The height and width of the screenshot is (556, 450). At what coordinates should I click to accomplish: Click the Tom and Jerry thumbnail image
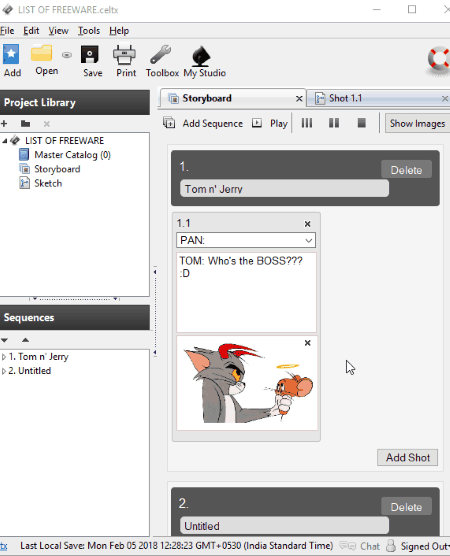pyautogui.click(x=247, y=383)
